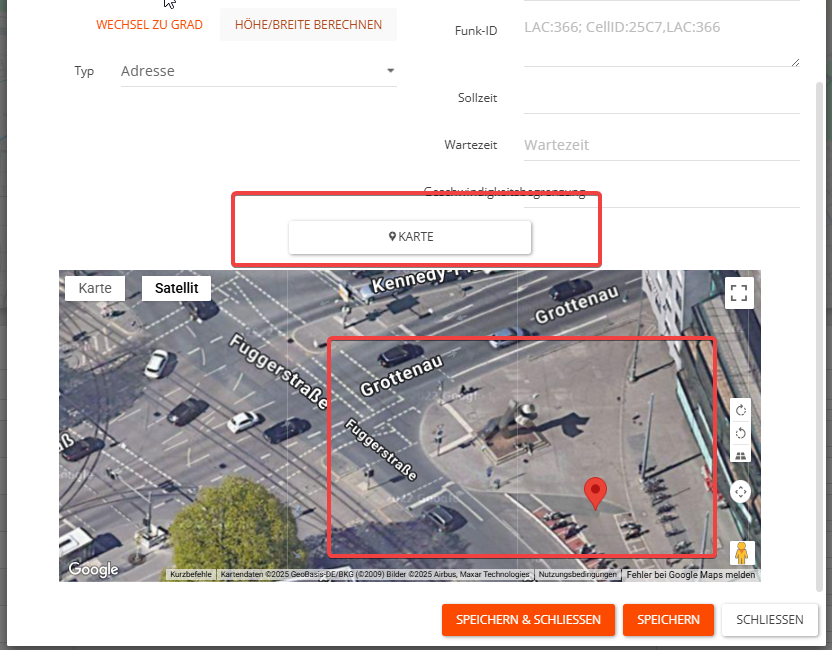Toggle fullscreen view of the map
Screen dimensions: 832x650
[739, 293]
